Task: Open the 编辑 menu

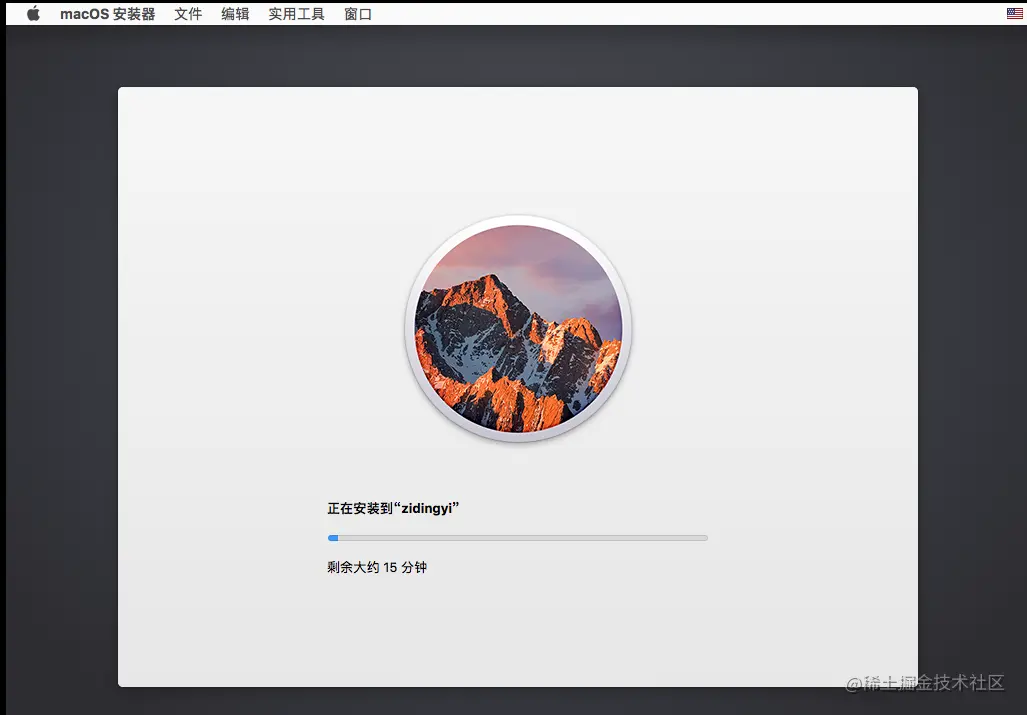Action: tap(235, 14)
